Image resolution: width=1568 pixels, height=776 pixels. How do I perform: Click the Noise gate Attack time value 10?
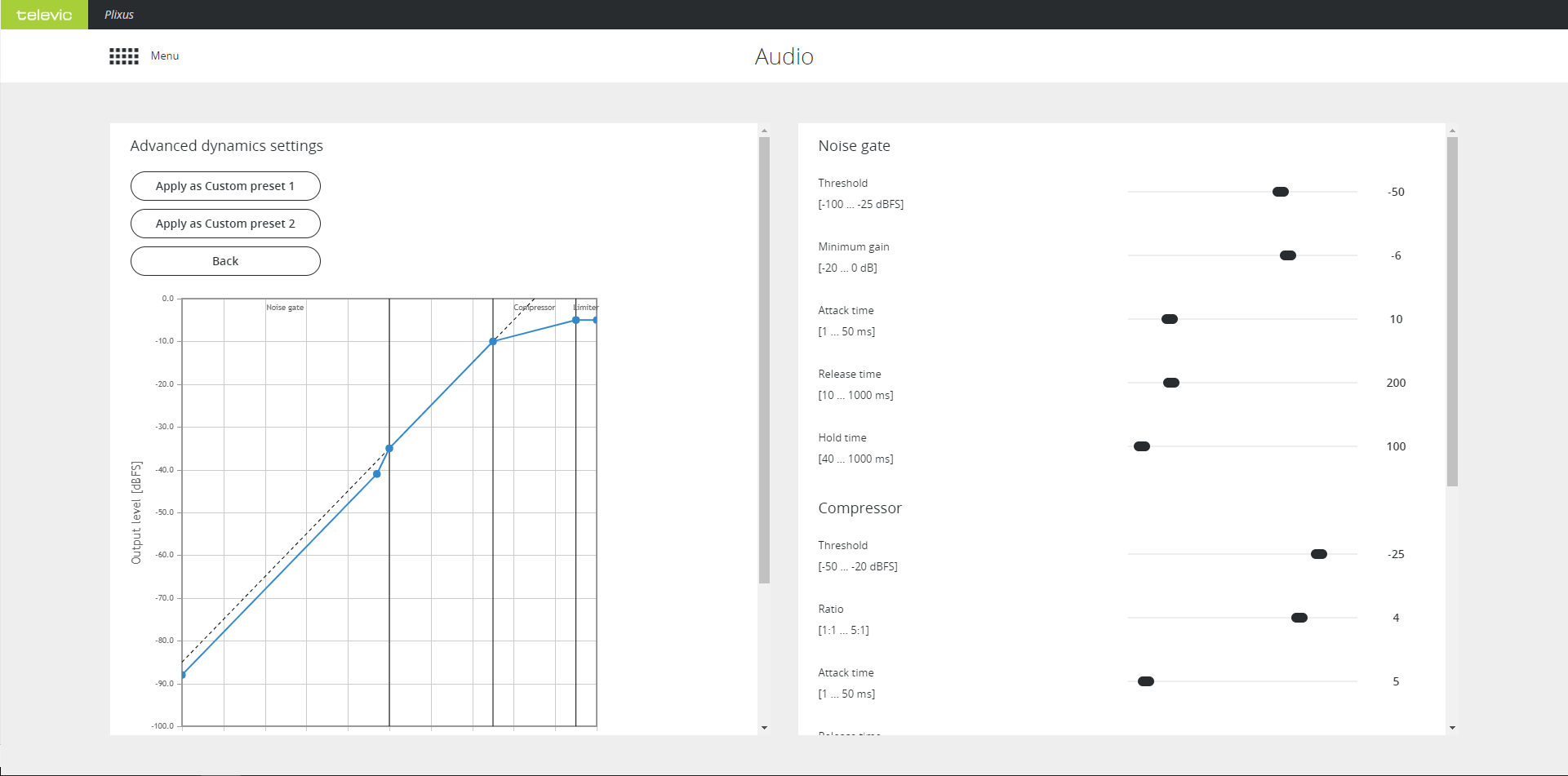click(x=1396, y=319)
